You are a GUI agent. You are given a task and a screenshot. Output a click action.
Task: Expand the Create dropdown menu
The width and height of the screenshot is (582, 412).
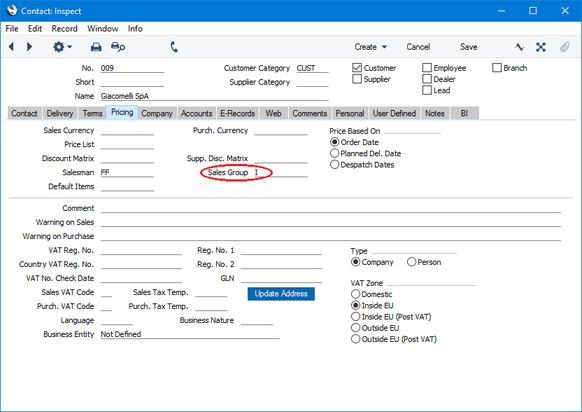370,47
